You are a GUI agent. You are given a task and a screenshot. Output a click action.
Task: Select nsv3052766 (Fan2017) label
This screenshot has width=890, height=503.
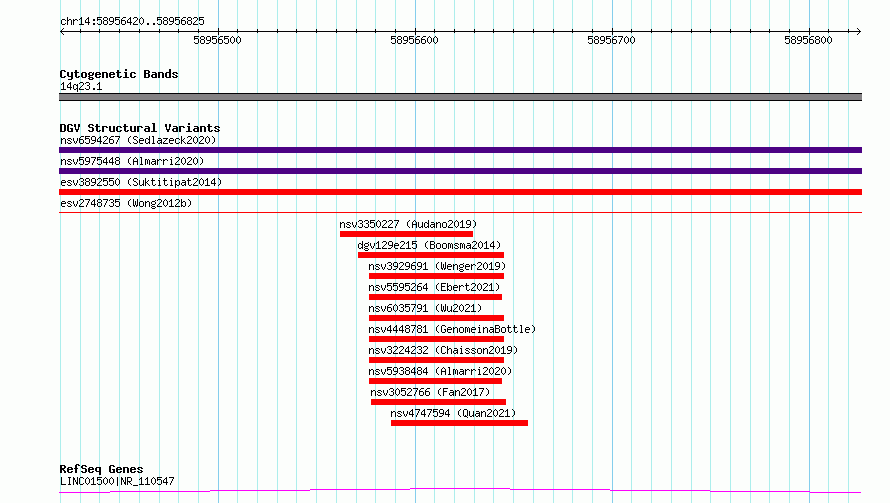[x=430, y=392]
